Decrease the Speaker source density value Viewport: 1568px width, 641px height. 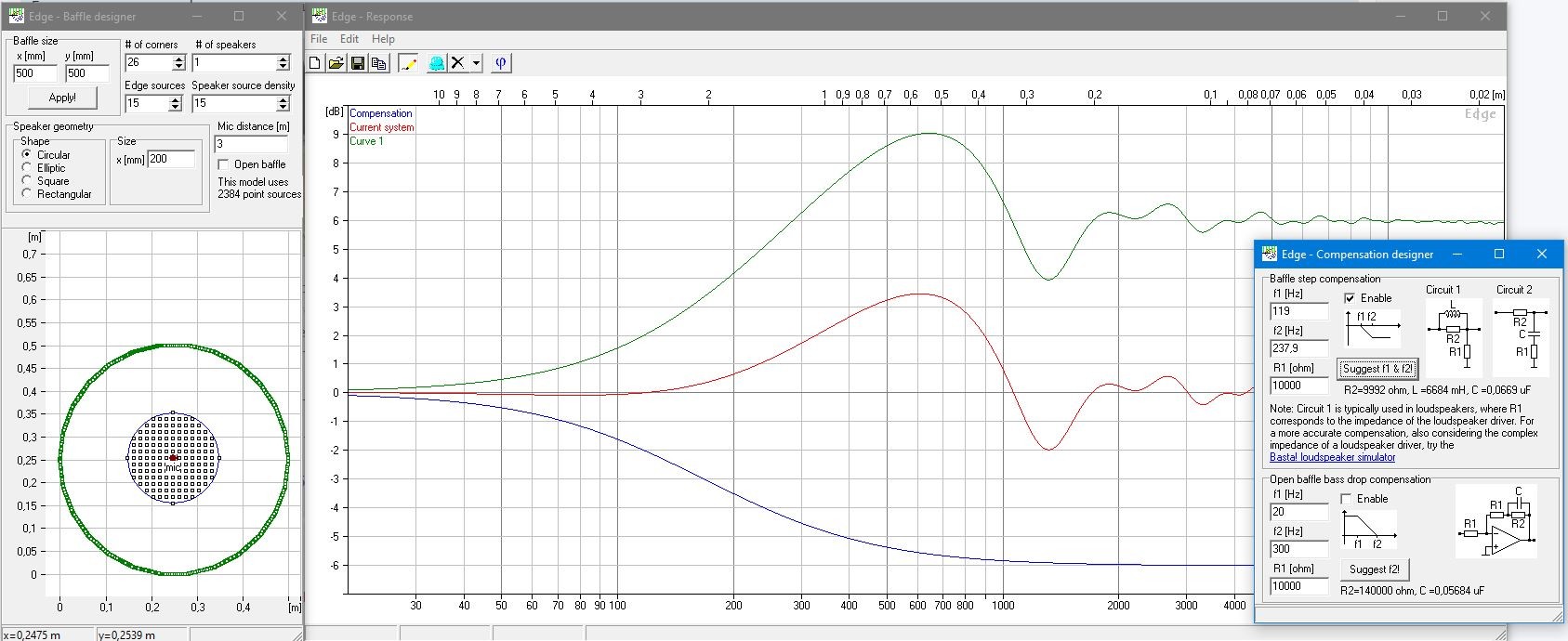283,108
